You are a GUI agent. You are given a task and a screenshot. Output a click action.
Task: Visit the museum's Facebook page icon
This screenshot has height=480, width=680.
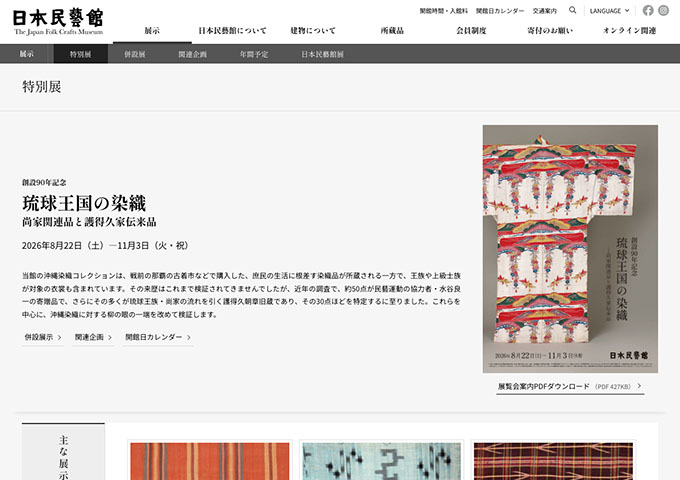(648, 10)
